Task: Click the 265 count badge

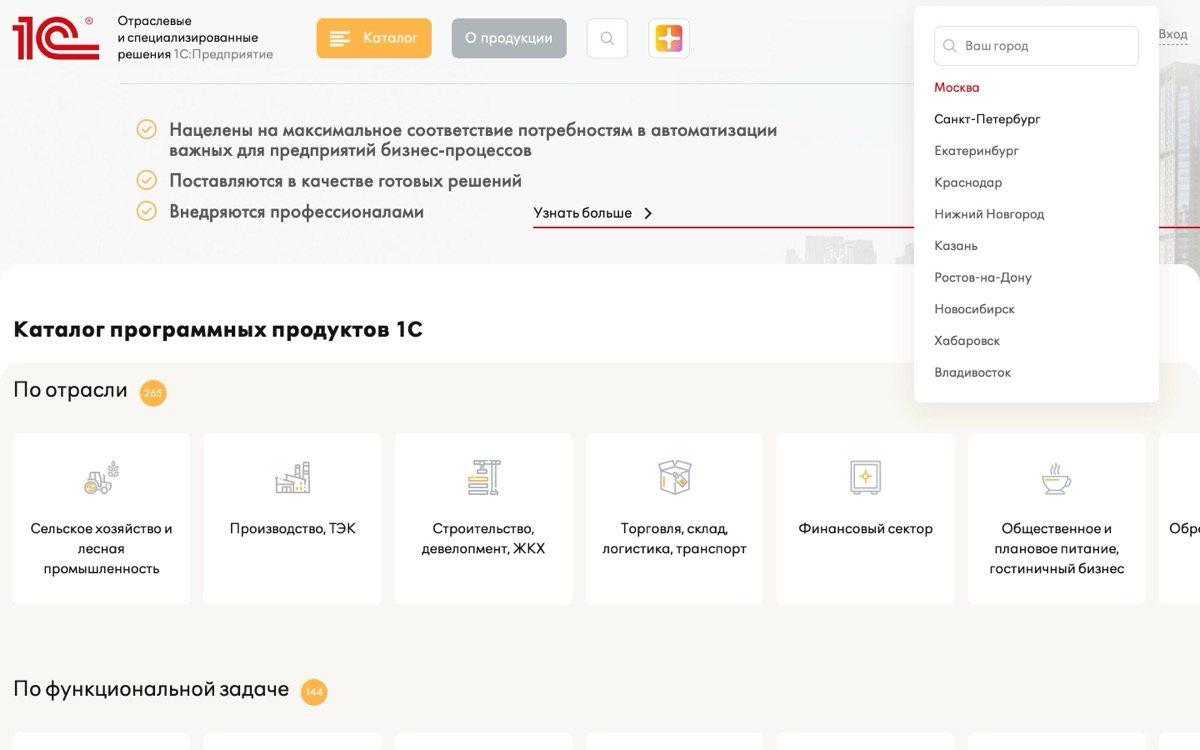Action: tap(153, 393)
